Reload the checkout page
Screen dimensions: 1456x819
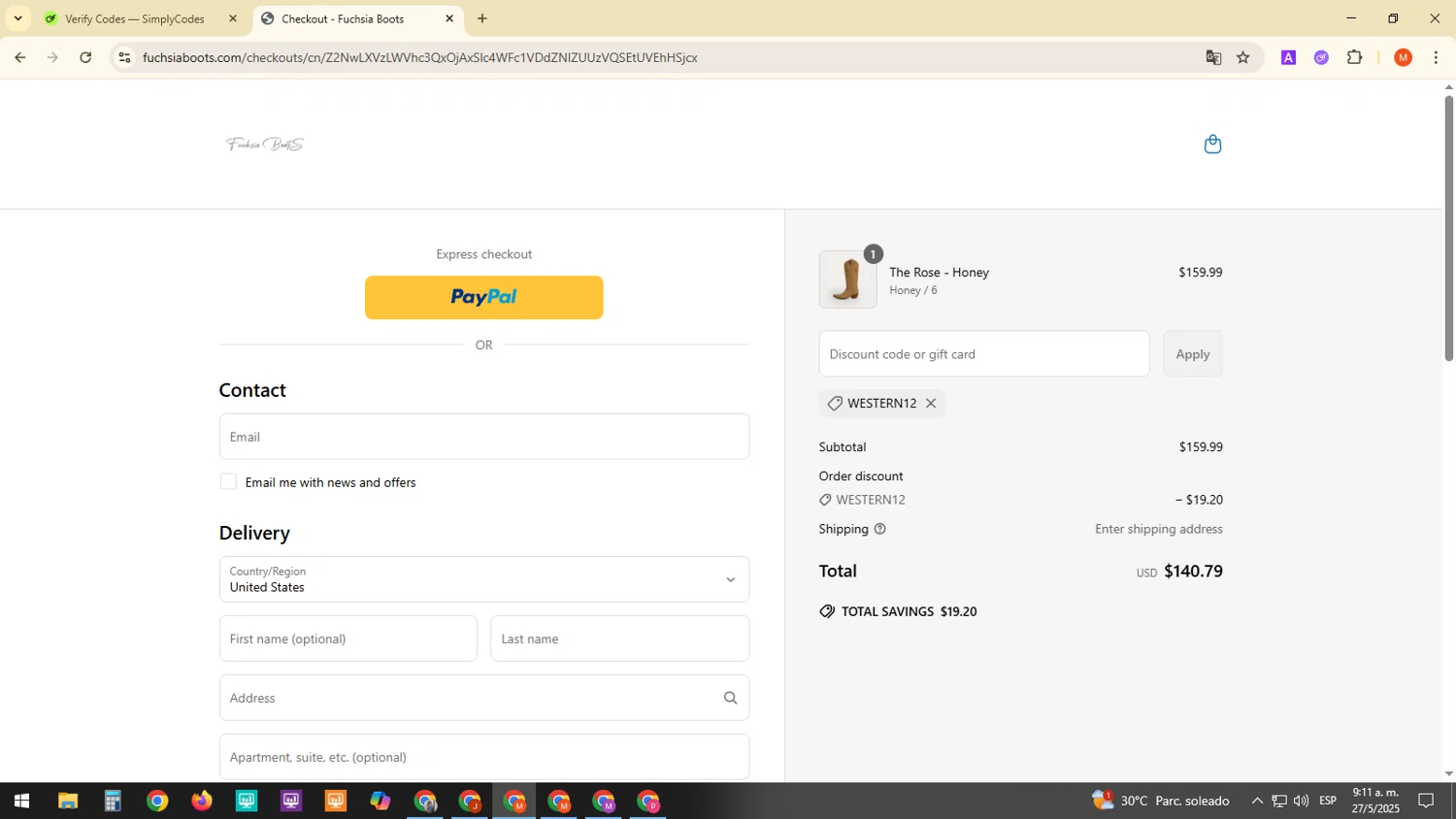tap(85, 57)
